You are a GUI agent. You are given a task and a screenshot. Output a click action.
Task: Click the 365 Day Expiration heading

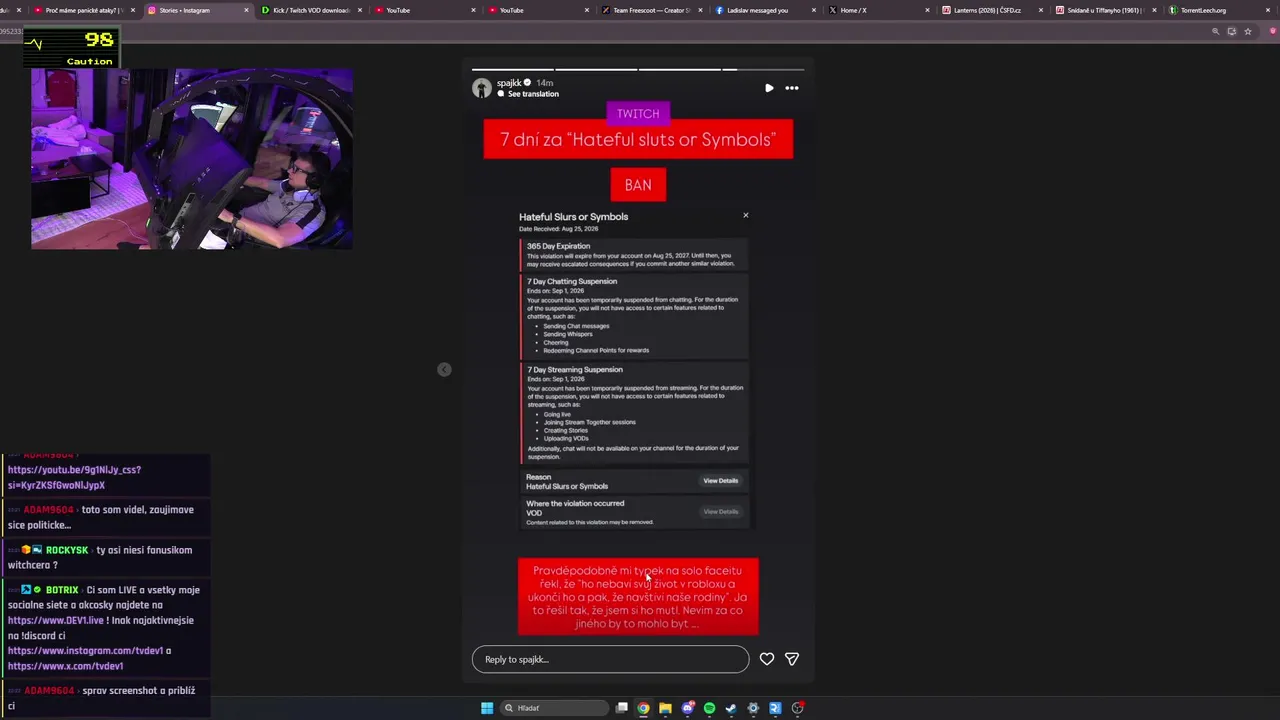pyautogui.click(x=558, y=246)
